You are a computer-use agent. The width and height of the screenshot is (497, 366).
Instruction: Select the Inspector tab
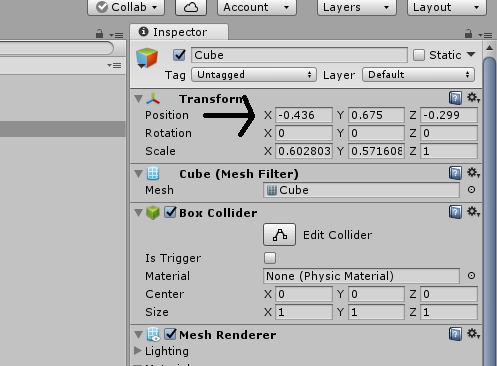tap(179, 32)
